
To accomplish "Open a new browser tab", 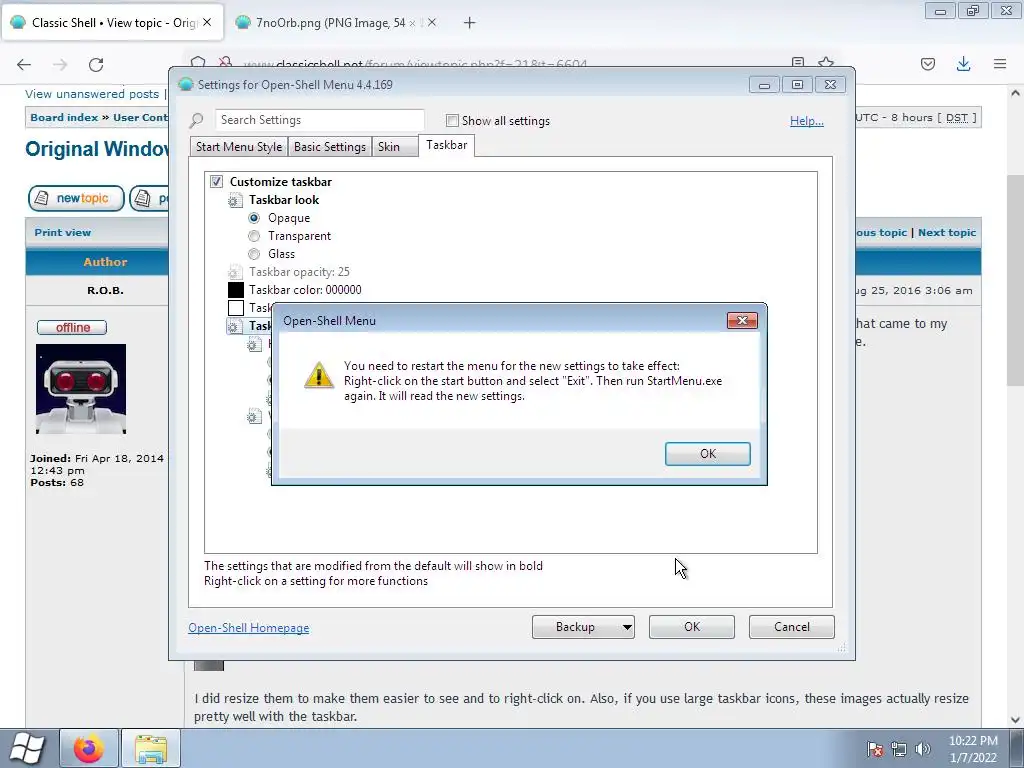I will point(470,23).
